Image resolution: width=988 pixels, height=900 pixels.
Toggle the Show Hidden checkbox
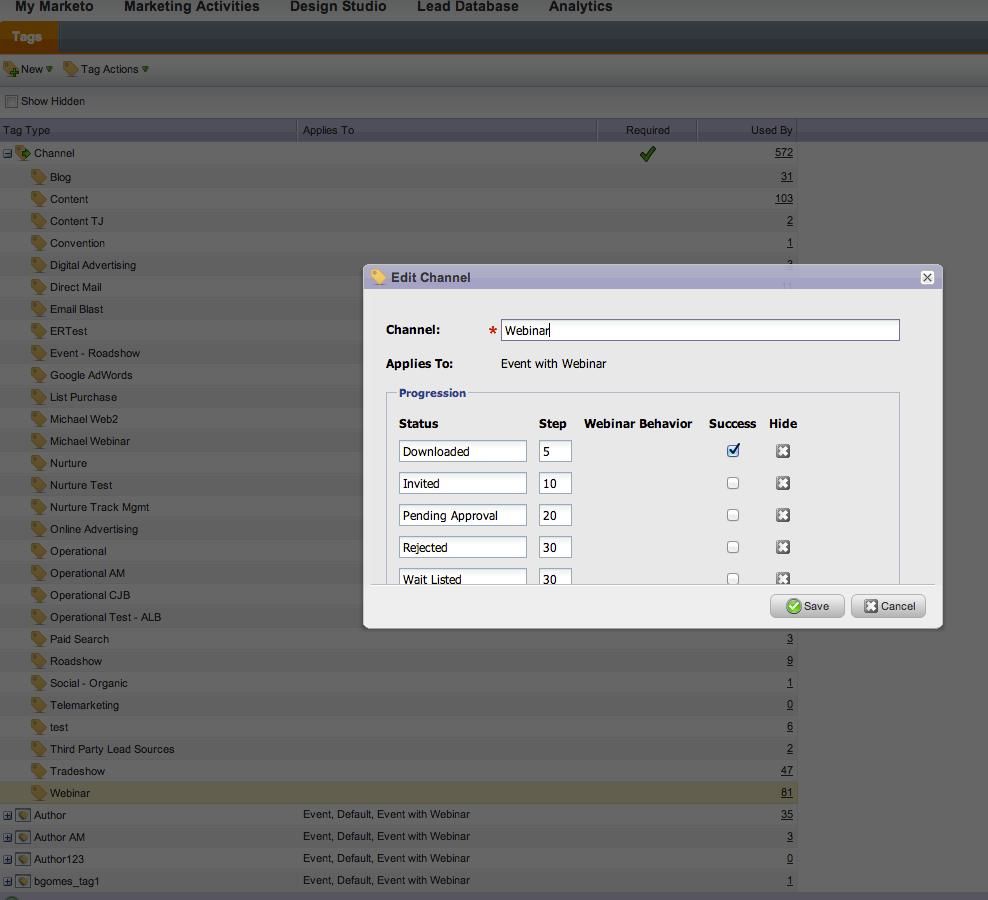click(x=12, y=101)
